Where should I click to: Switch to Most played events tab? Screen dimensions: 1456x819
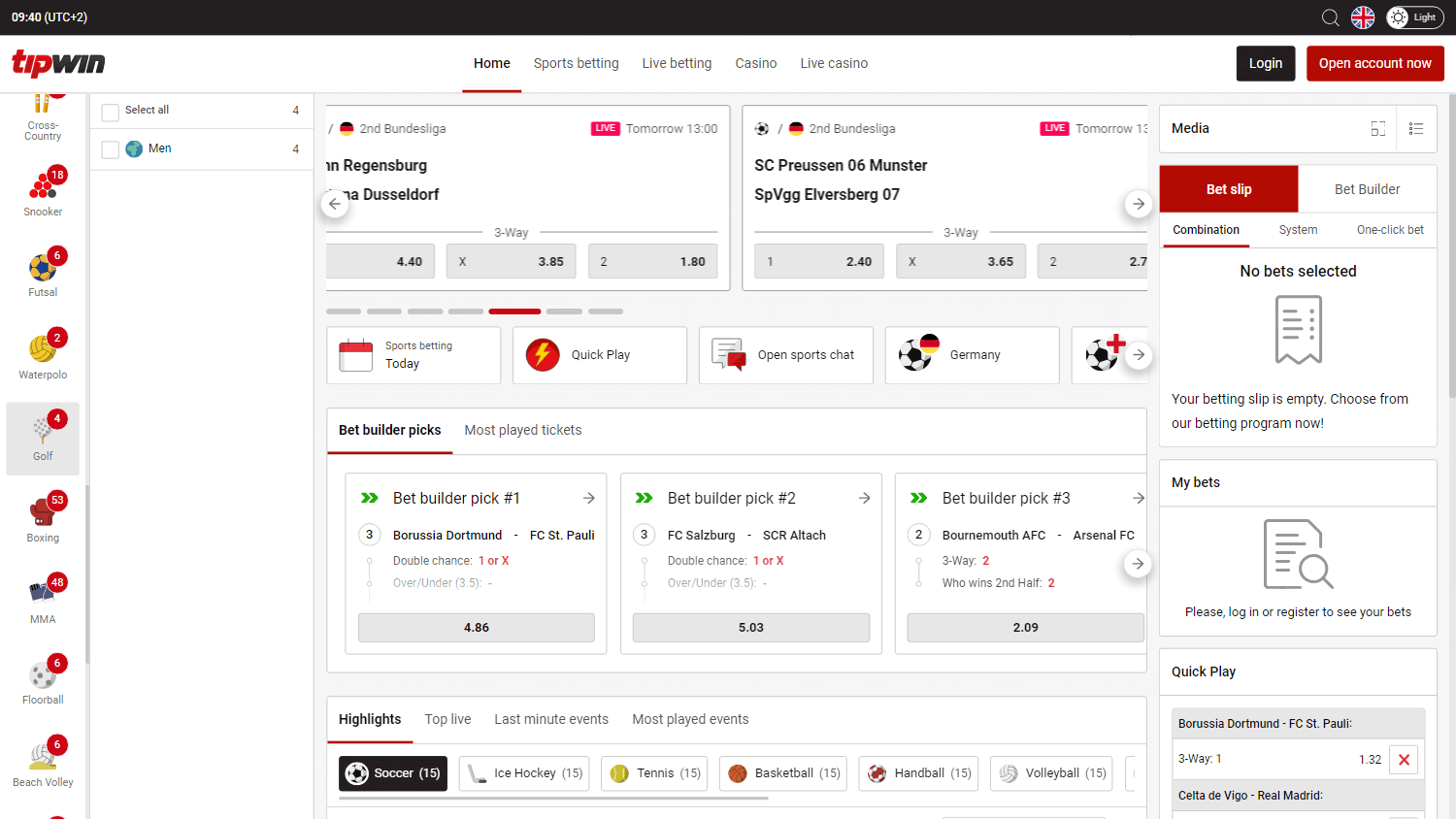click(x=690, y=719)
